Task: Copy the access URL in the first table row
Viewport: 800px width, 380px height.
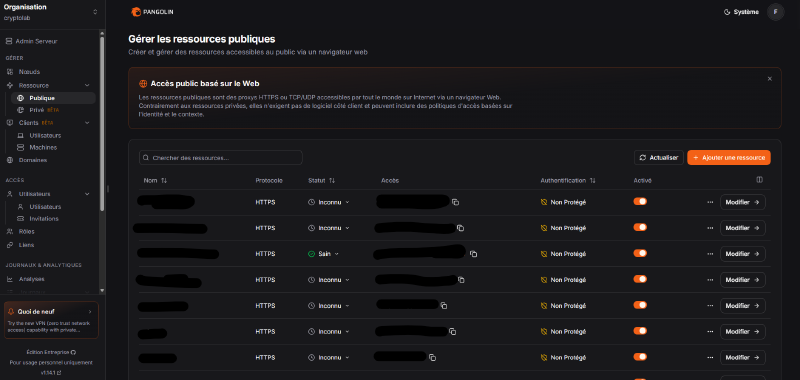Action: point(456,202)
